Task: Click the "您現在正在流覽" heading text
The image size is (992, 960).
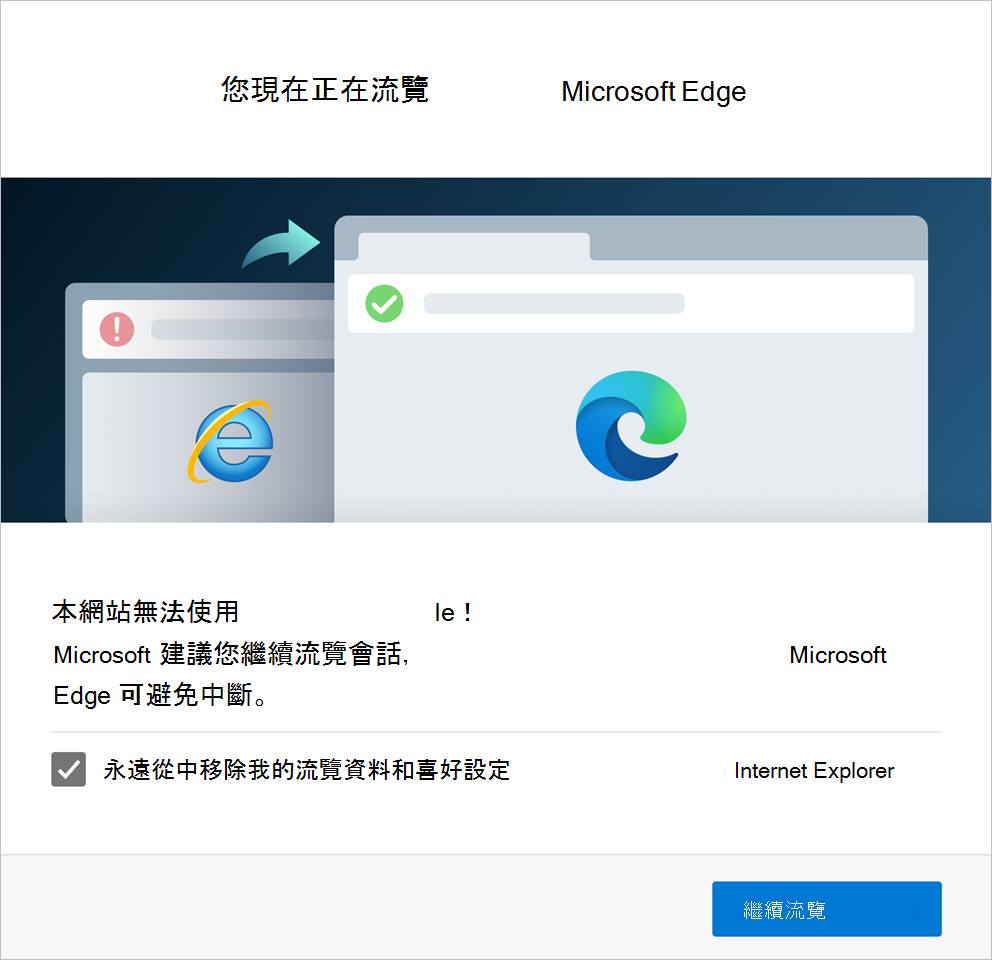Action: click(x=325, y=90)
